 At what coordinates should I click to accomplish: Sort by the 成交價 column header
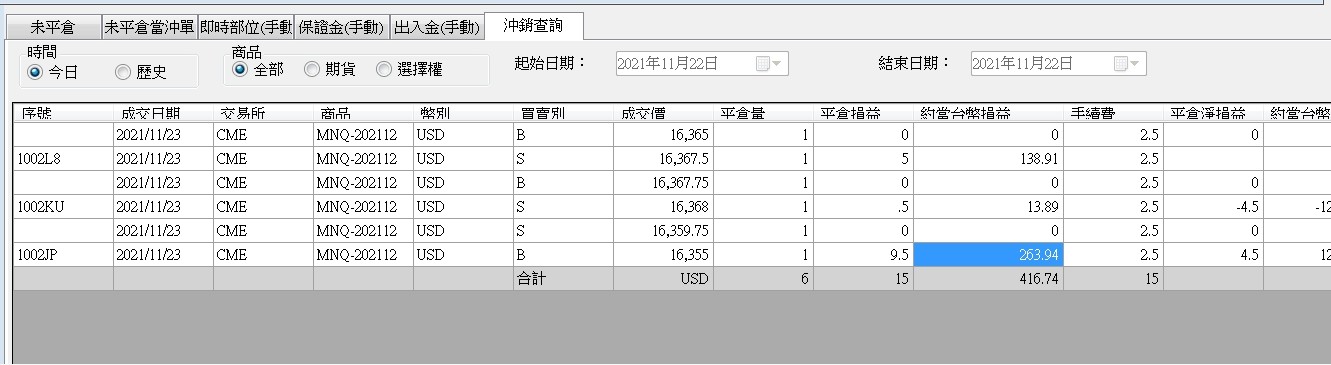663,113
